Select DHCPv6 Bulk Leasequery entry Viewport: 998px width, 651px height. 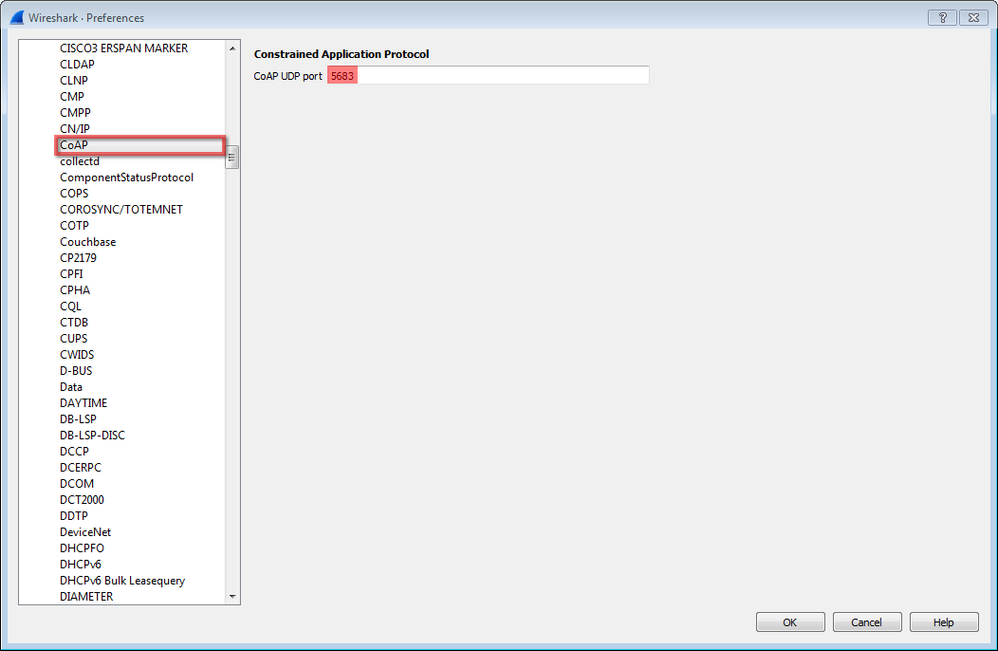122,580
